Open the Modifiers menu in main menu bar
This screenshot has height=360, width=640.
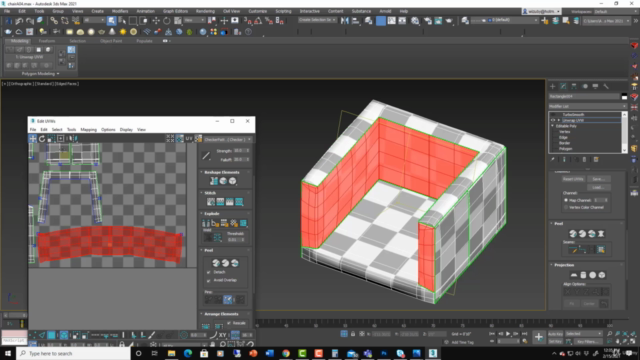coord(120,11)
